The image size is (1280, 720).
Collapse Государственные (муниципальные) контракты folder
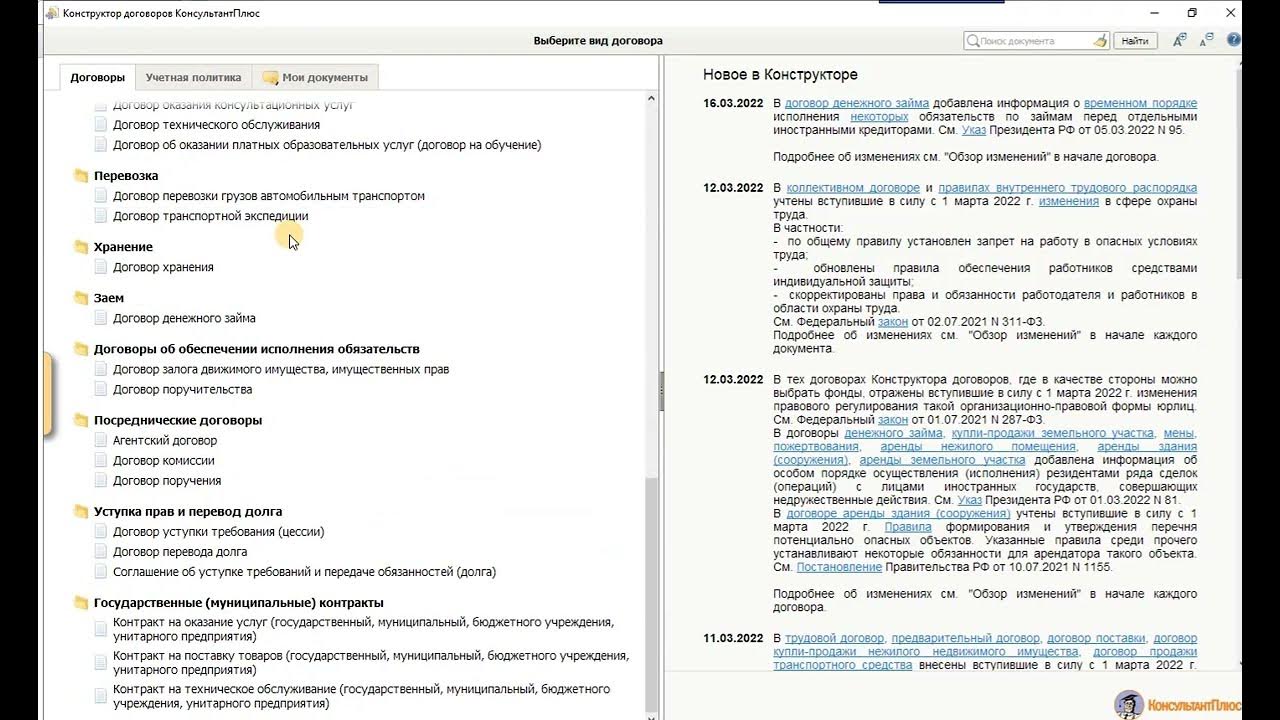pyautogui.click(x=81, y=602)
